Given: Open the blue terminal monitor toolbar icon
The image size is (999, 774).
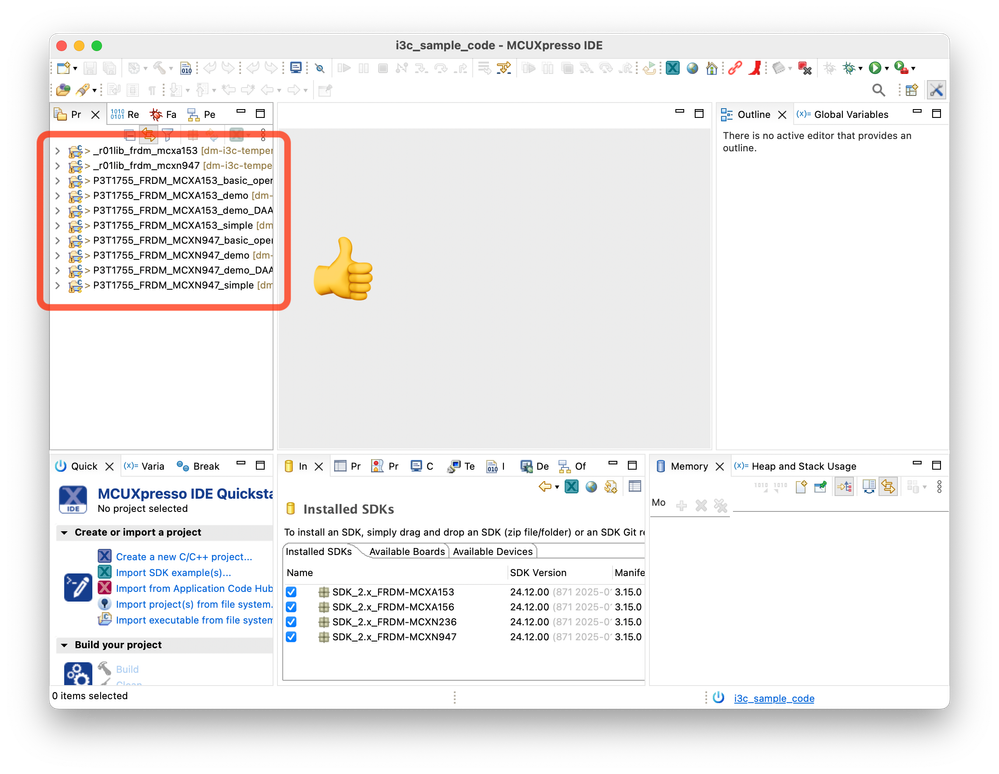Looking at the screenshot, I should click(296, 68).
